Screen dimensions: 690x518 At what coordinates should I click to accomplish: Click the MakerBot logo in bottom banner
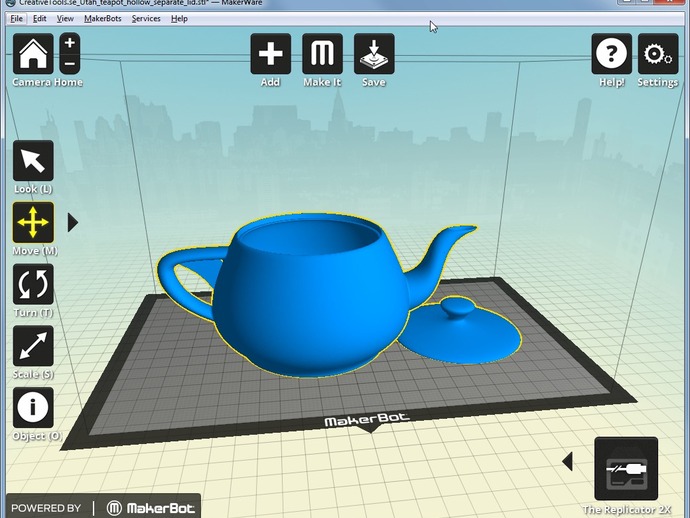click(x=150, y=508)
